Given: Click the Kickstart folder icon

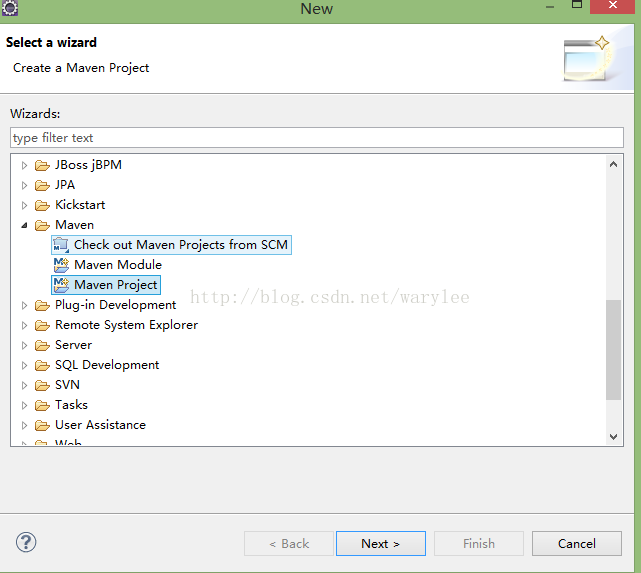Looking at the screenshot, I should click(42, 205).
